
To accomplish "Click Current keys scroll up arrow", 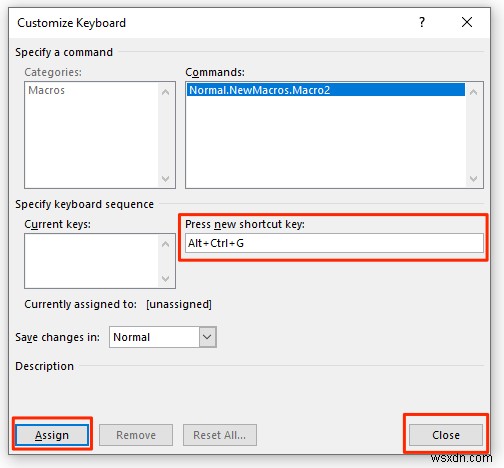I will [165, 244].
